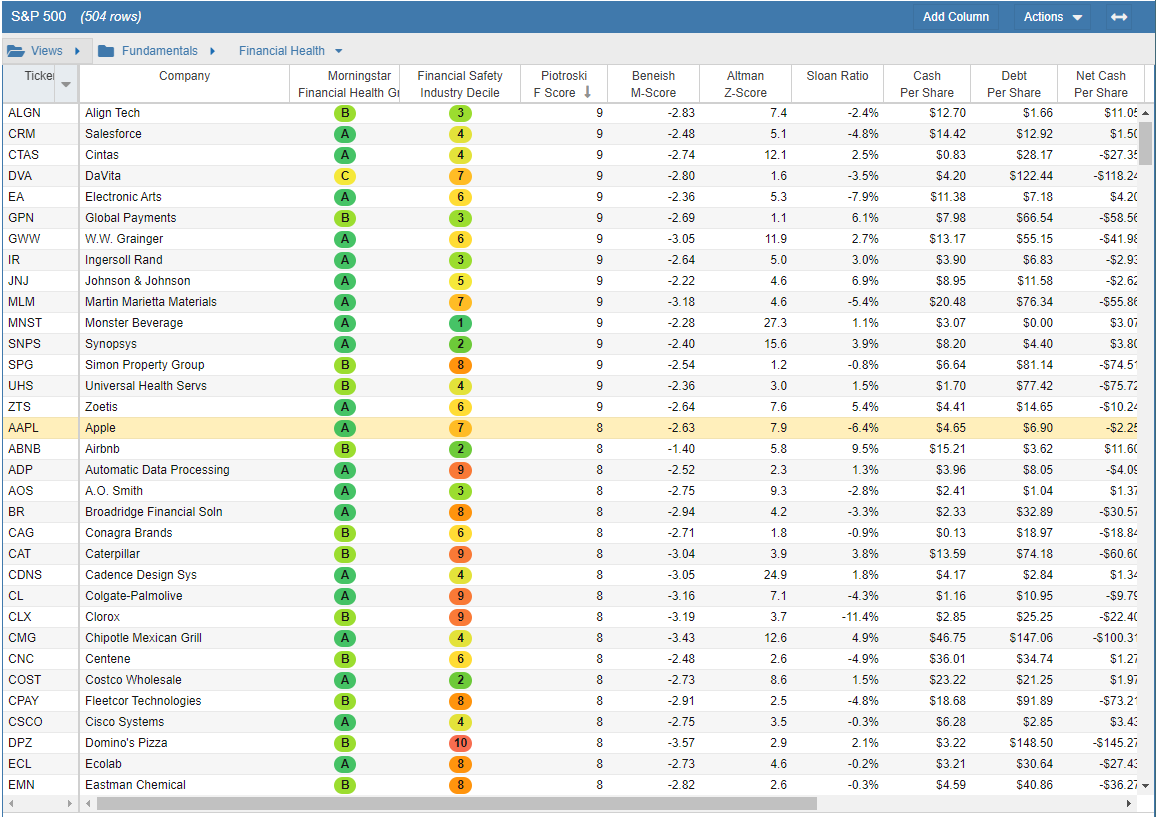Open the Actions dropdown menu
1156x817 pixels.
click(1052, 17)
